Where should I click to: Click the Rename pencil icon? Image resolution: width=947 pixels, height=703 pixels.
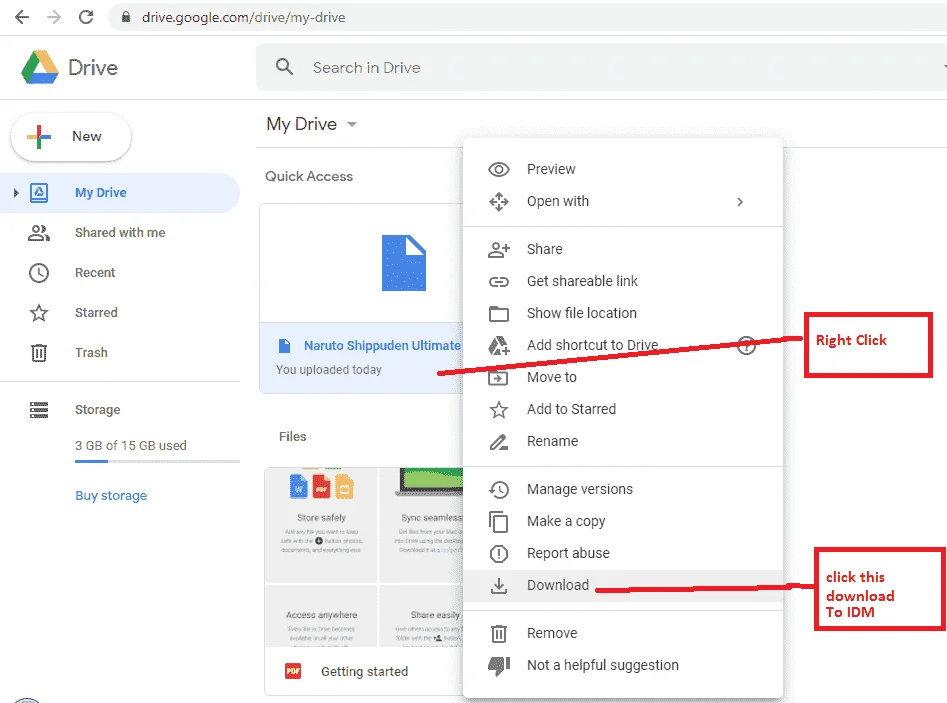[x=499, y=442]
